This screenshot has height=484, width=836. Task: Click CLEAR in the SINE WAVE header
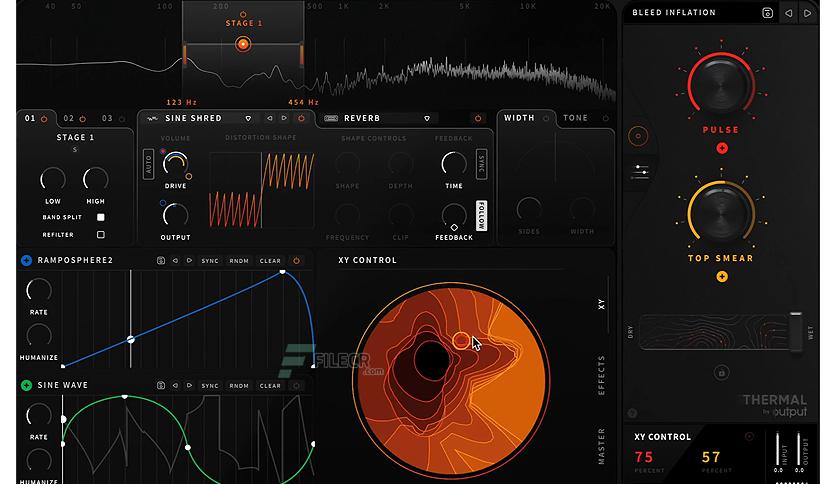270,385
